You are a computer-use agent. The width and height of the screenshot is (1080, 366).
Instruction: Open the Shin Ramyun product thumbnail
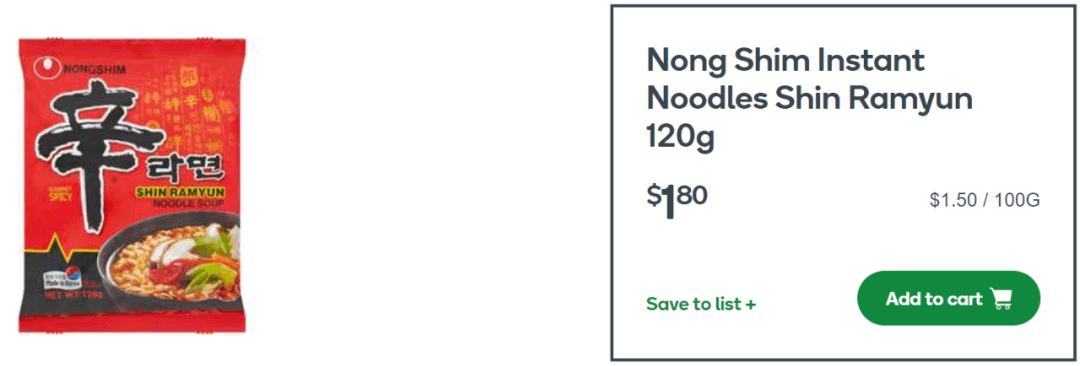pyautogui.click(x=132, y=186)
